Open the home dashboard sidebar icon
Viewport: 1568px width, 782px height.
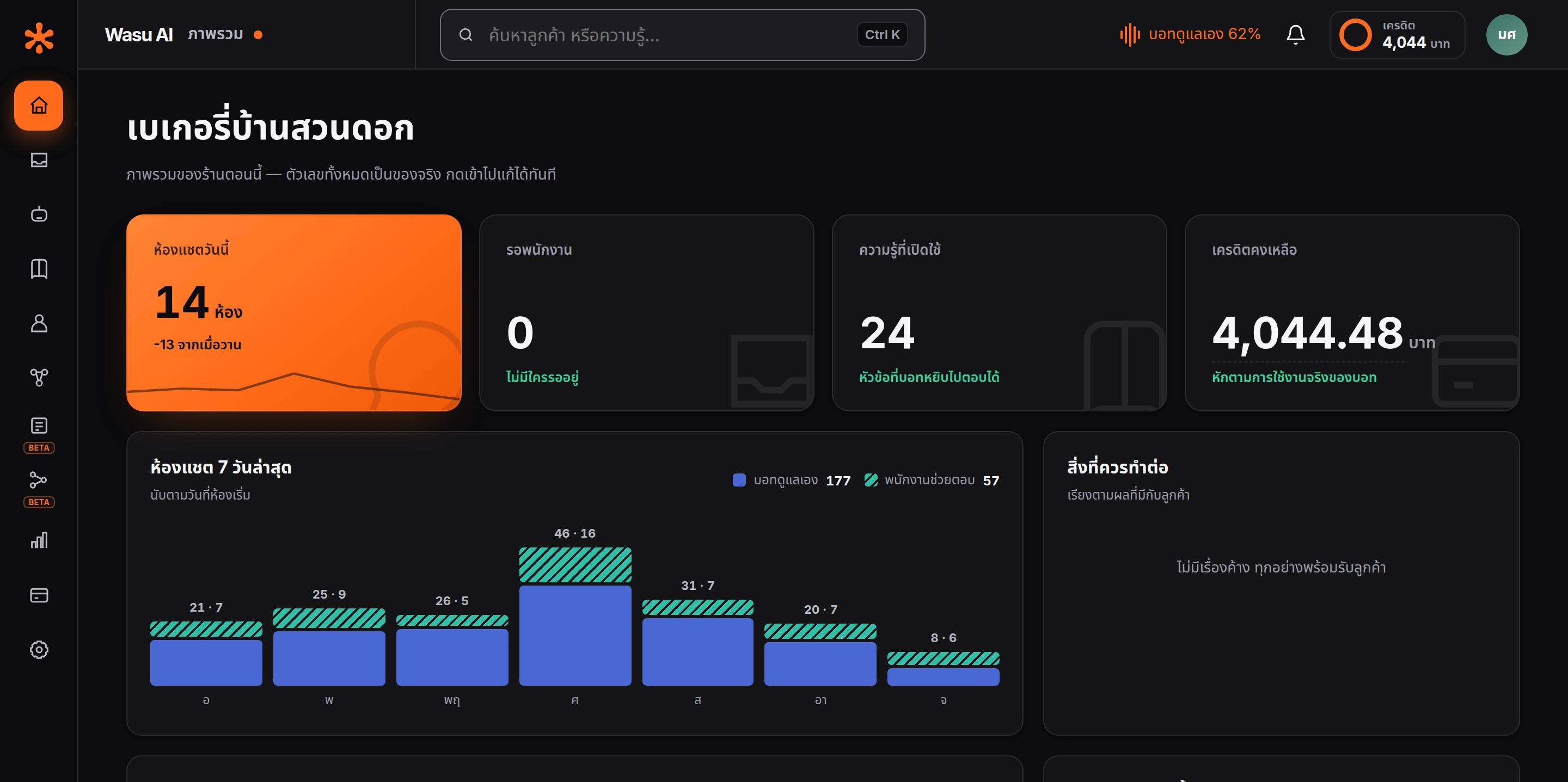(39, 105)
